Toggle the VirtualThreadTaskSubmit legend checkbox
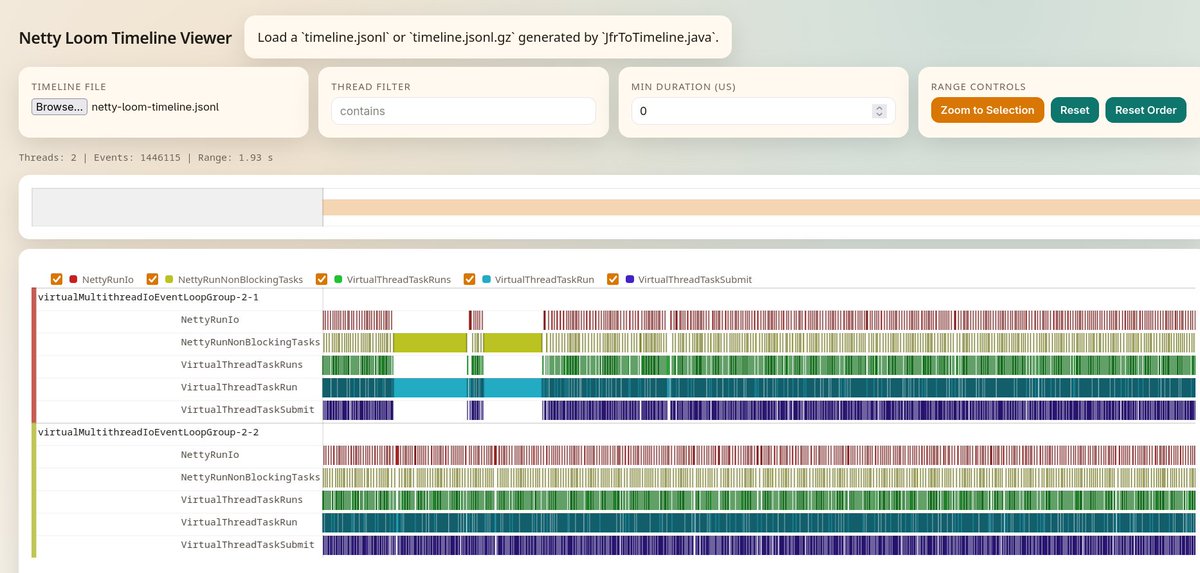The width and height of the screenshot is (1200, 573). [x=613, y=280]
